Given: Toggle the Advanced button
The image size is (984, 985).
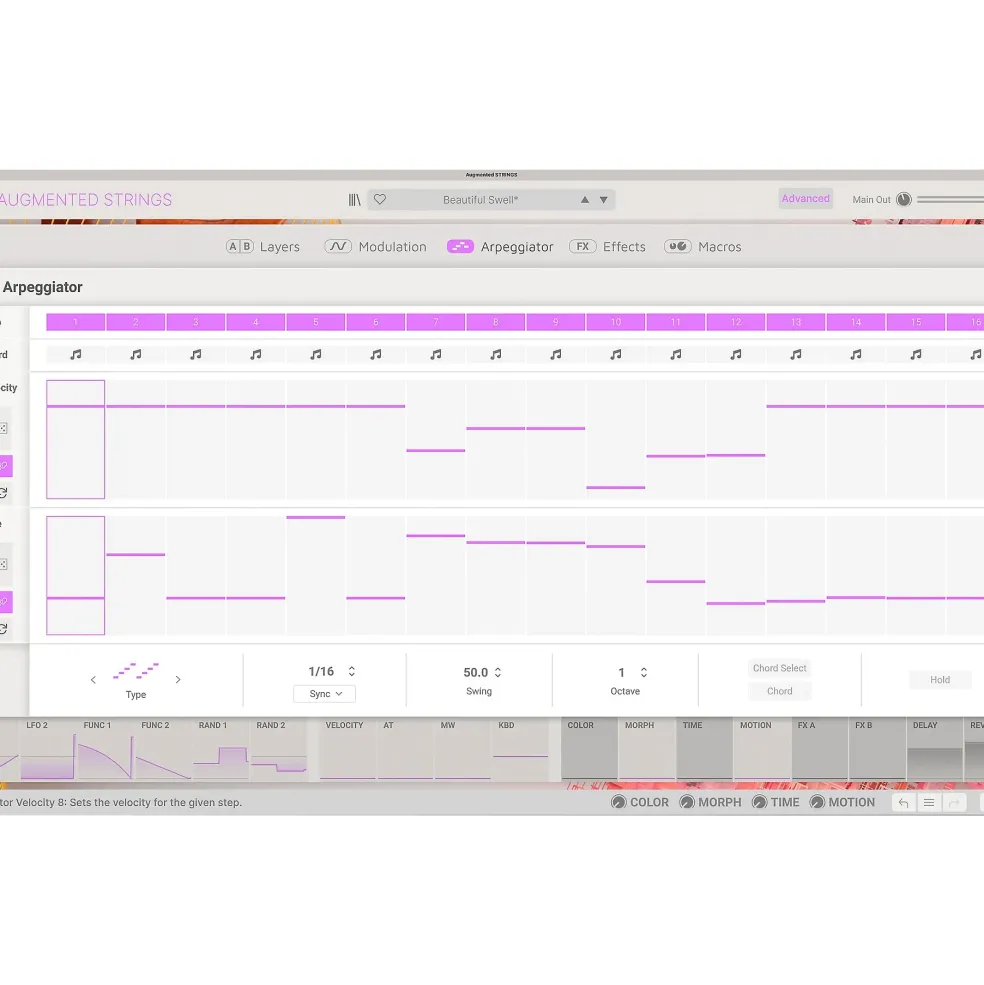Looking at the screenshot, I should tap(806, 199).
